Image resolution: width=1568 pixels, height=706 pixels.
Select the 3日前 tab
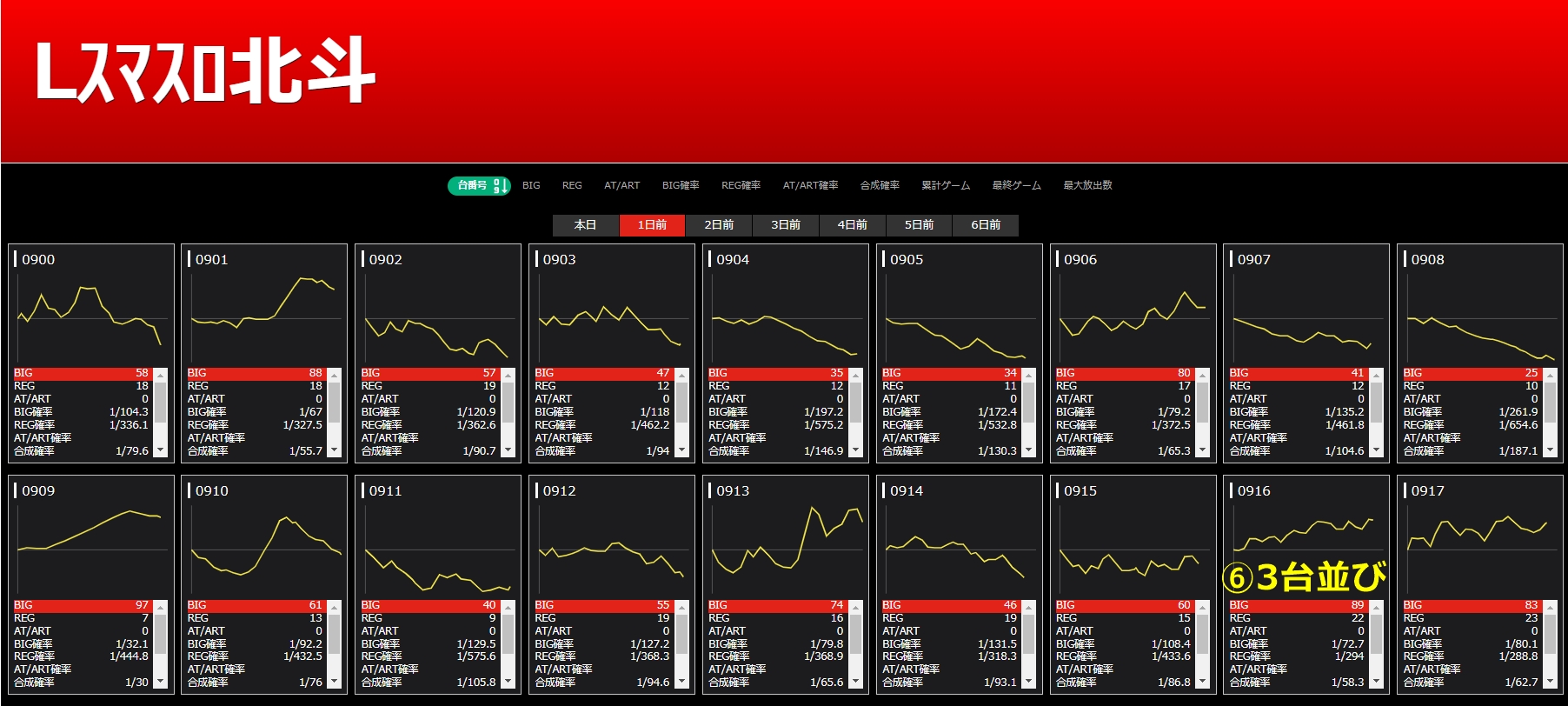pyautogui.click(x=786, y=225)
